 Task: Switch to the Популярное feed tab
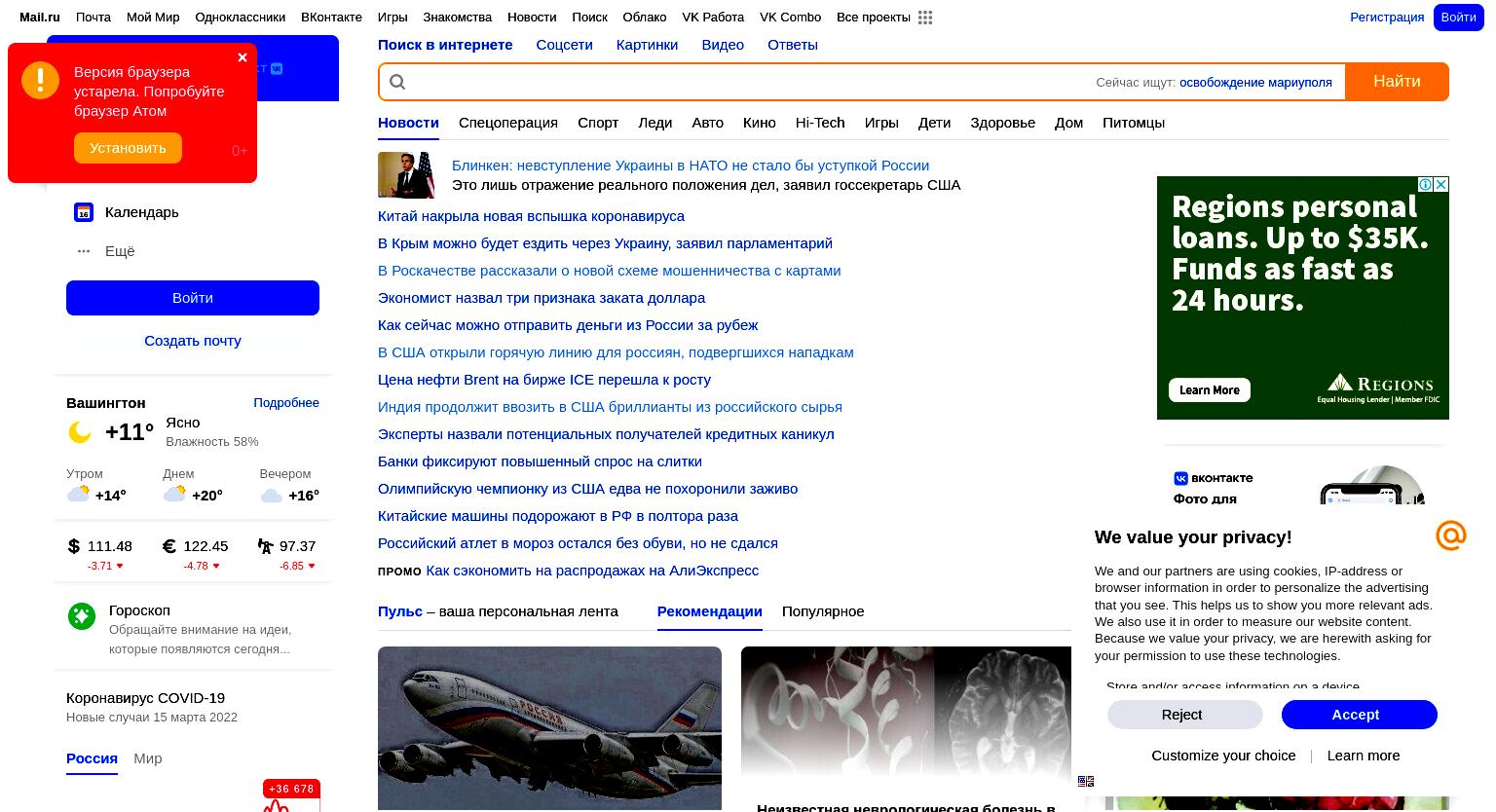click(x=823, y=611)
